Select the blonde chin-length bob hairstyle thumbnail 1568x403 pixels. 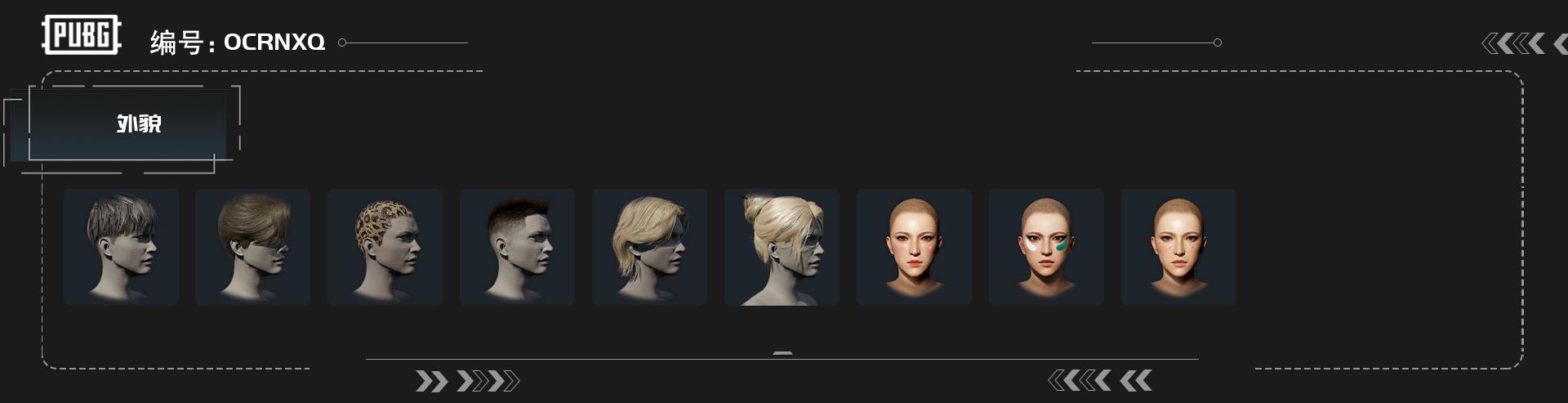point(649,247)
